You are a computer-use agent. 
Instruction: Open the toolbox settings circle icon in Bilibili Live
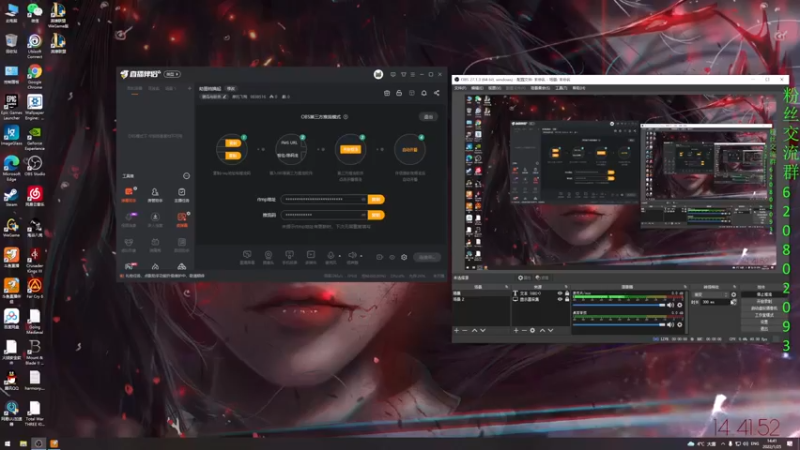tap(186, 176)
